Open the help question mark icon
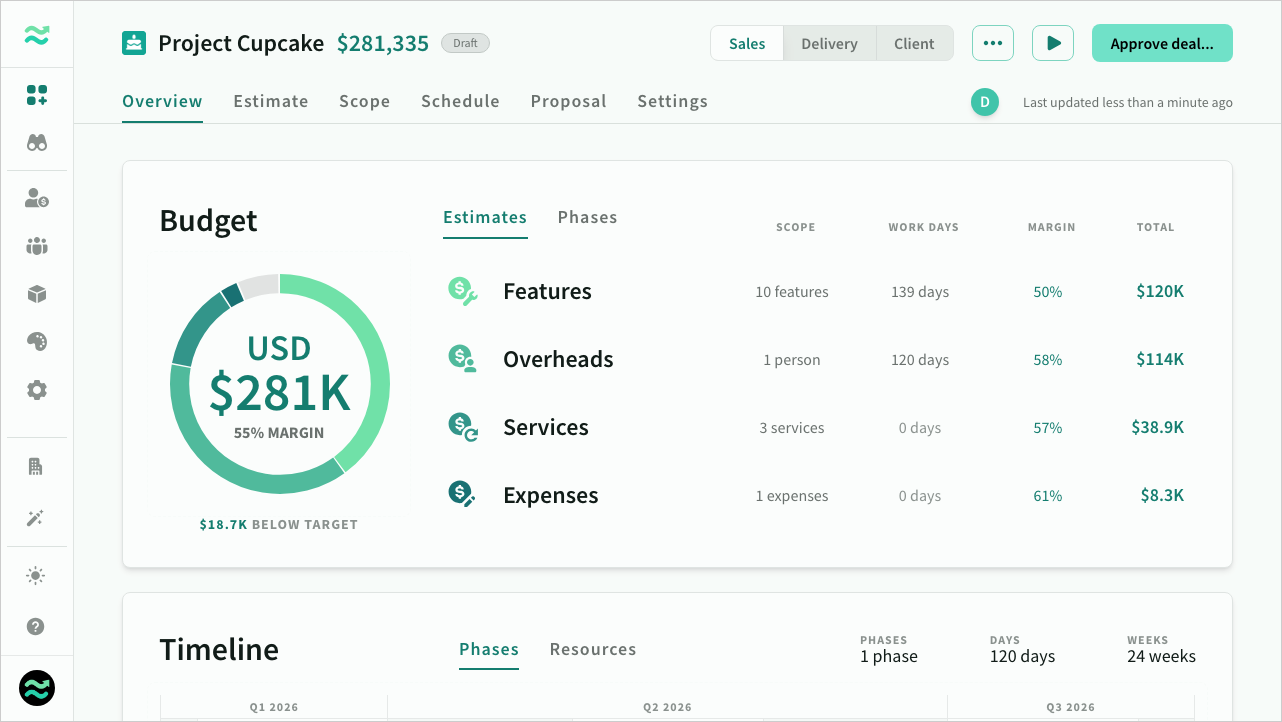This screenshot has width=1282, height=722. (x=37, y=627)
